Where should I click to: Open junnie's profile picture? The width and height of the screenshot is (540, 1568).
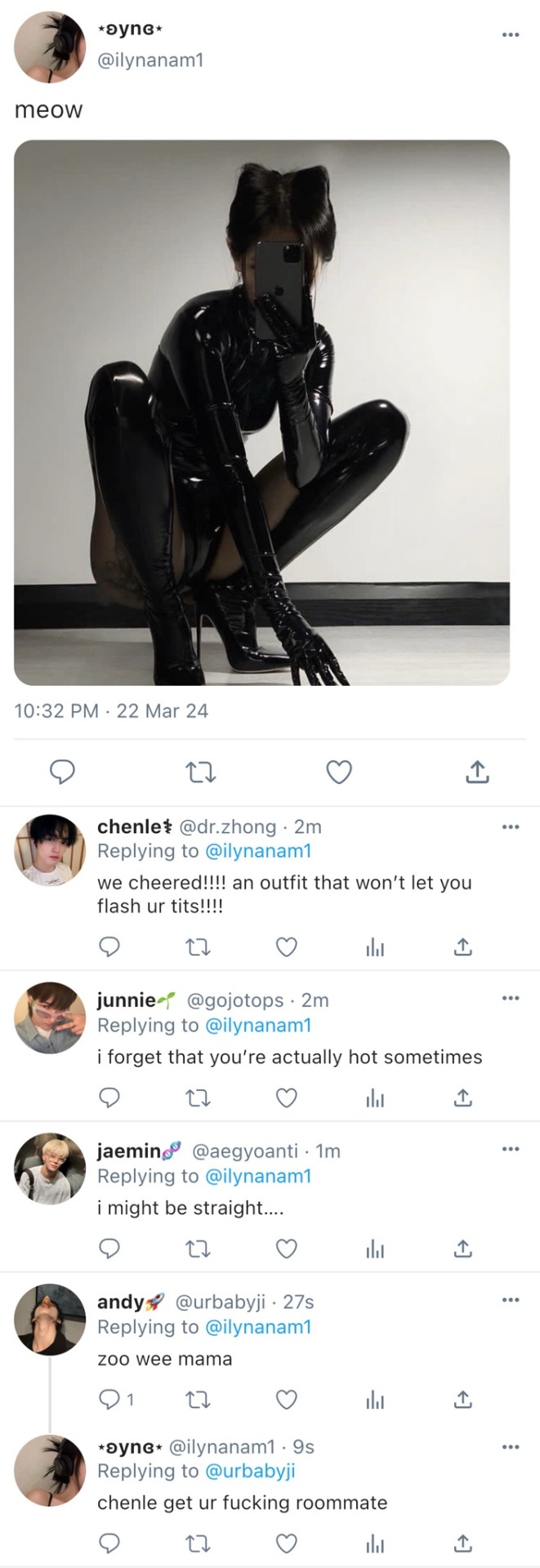[x=50, y=1018]
